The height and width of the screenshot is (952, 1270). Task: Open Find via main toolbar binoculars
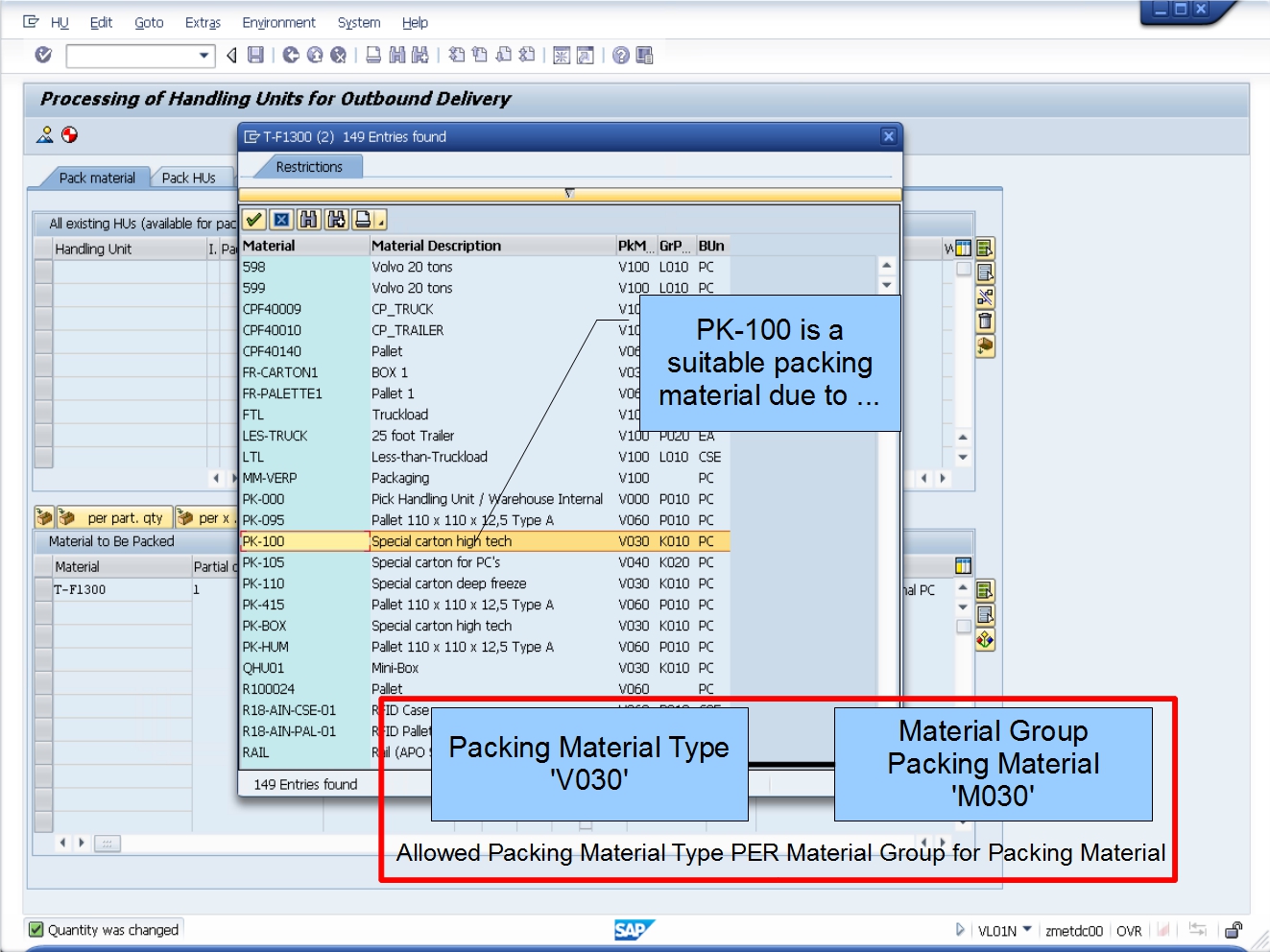click(397, 55)
